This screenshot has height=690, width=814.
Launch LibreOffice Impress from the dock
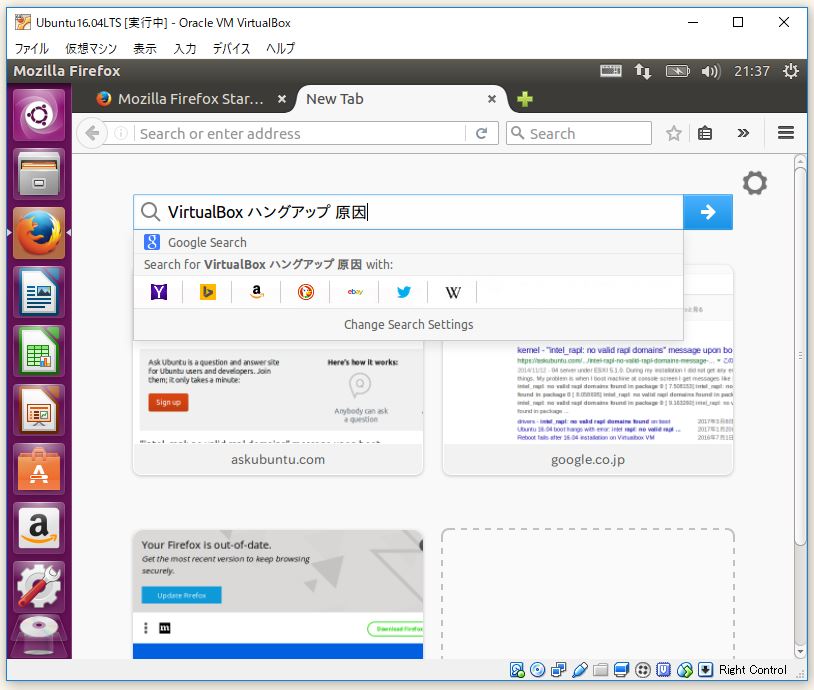39,411
